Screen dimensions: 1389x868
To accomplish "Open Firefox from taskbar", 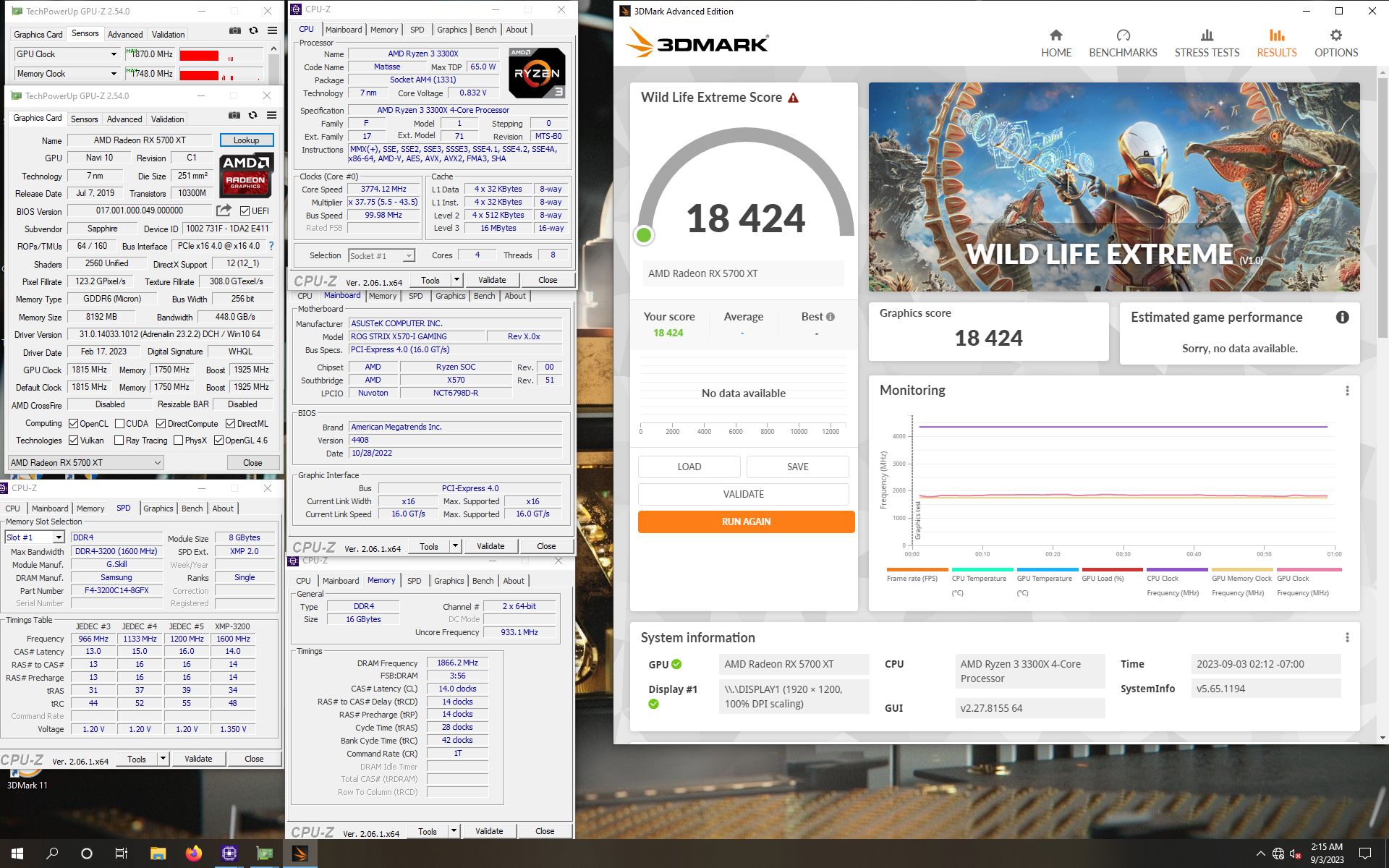I will point(193,854).
